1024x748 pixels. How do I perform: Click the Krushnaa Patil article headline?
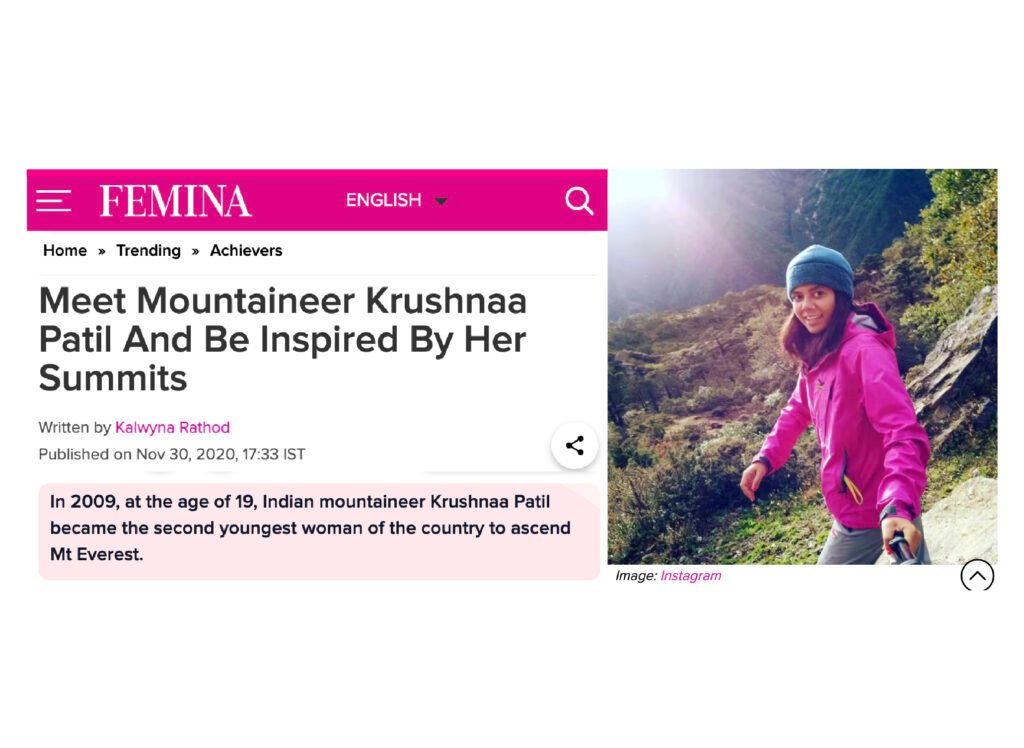click(283, 339)
